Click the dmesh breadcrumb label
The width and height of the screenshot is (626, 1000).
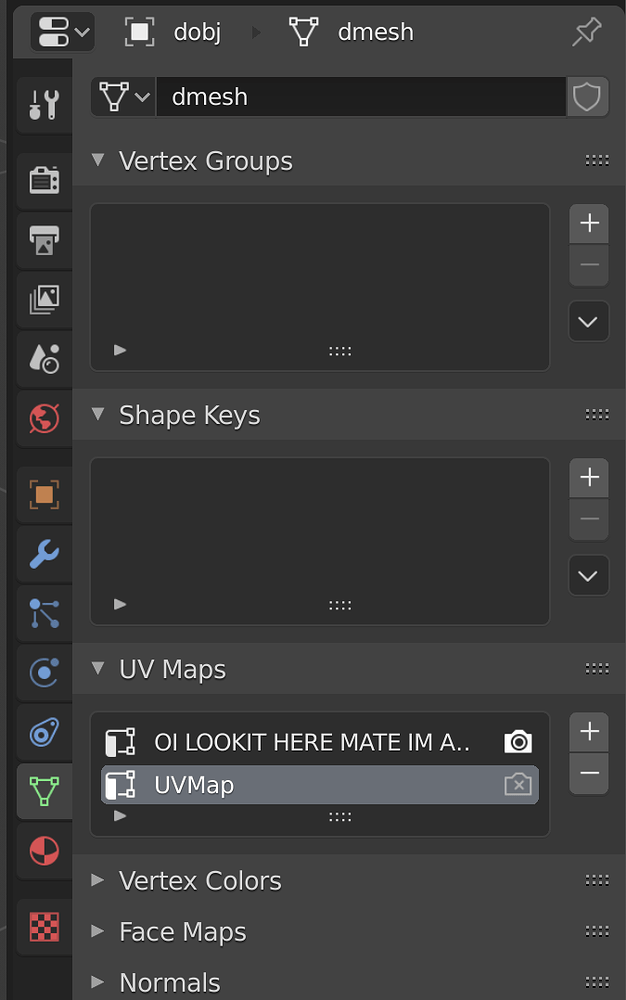[375, 32]
